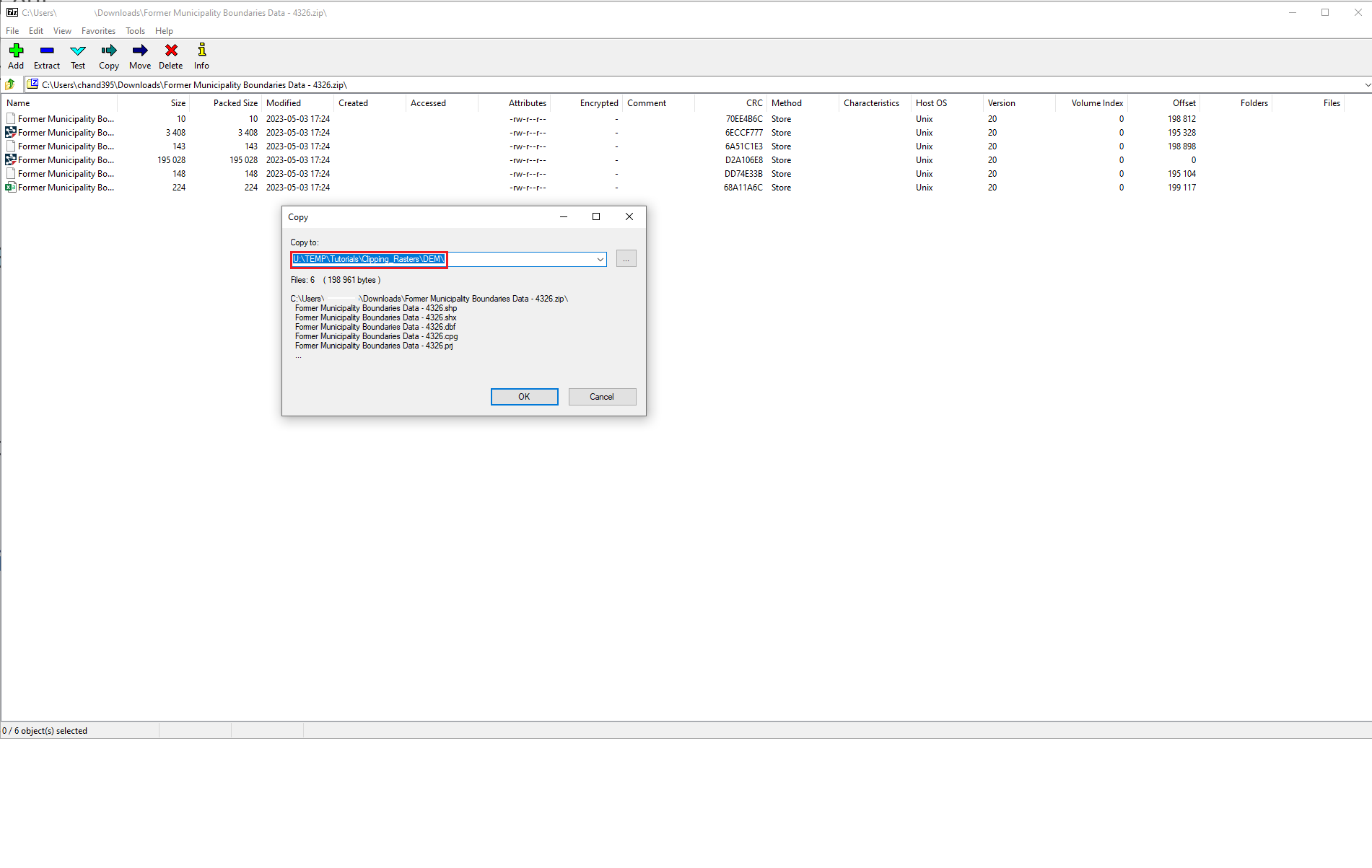
Task: Open the Tools menu
Action: pos(135,31)
